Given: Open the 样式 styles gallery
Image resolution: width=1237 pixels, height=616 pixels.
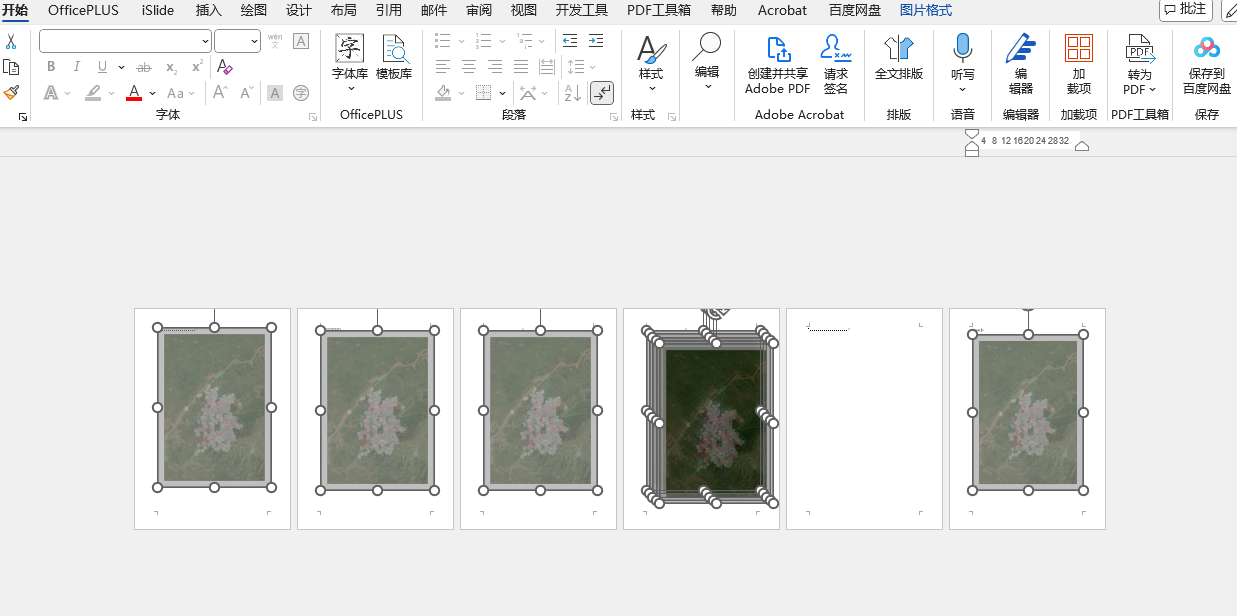Looking at the screenshot, I should (651, 62).
